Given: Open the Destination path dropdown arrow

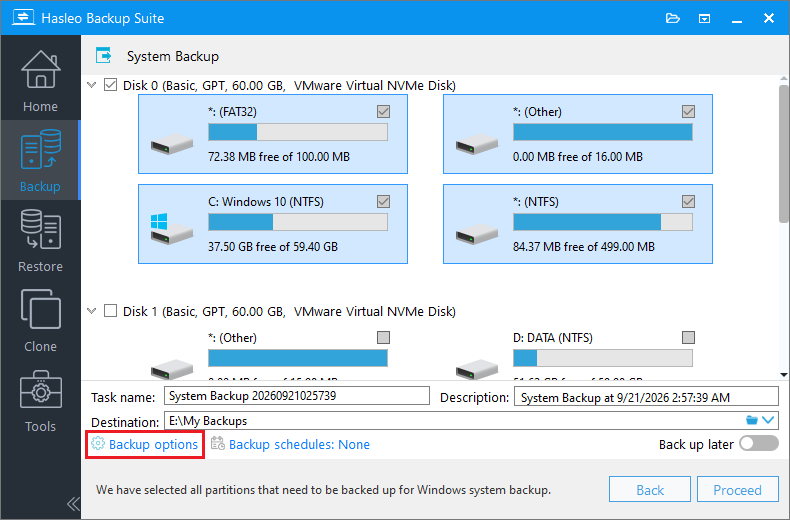Looking at the screenshot, I should pyautogui.click(x=768, y=420).
